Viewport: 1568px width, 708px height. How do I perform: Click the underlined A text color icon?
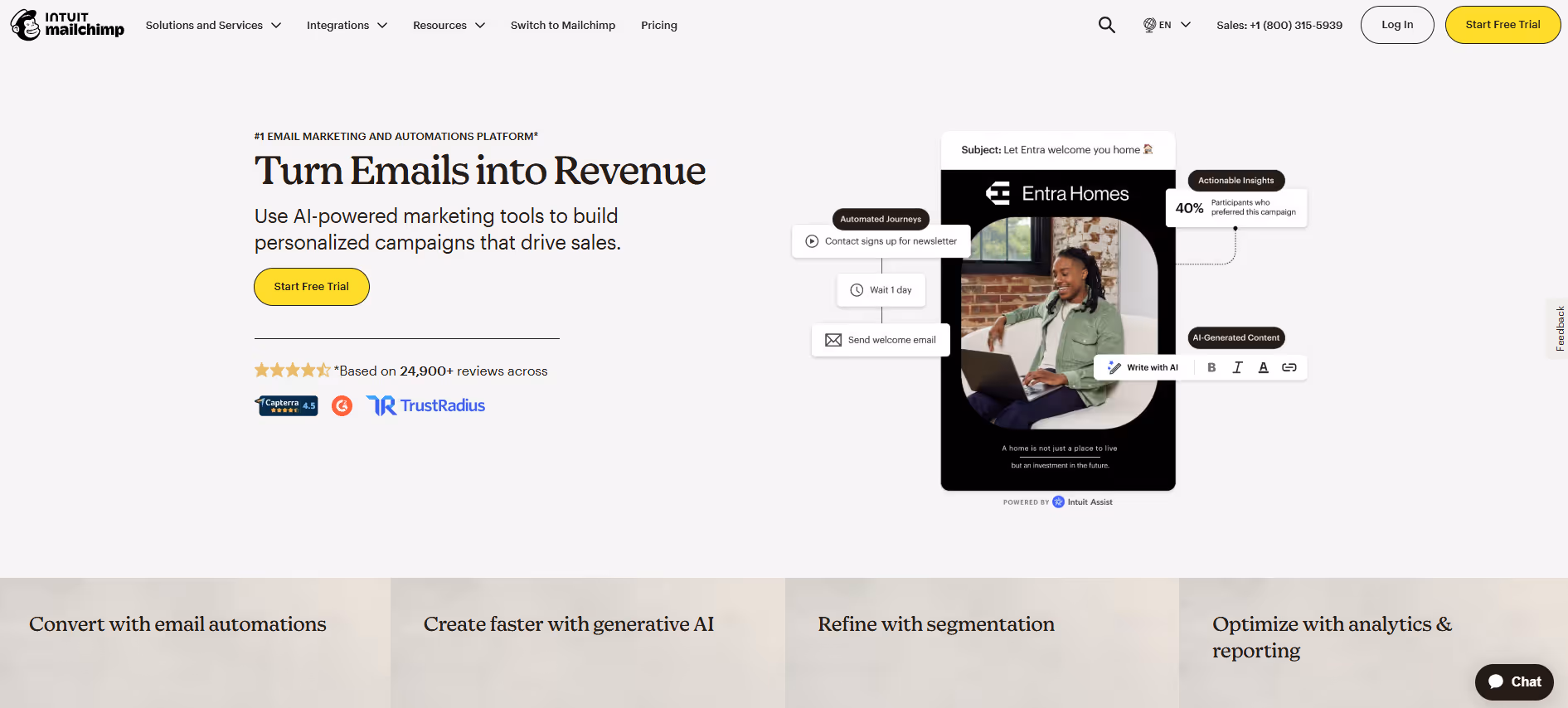[1263, 367]
